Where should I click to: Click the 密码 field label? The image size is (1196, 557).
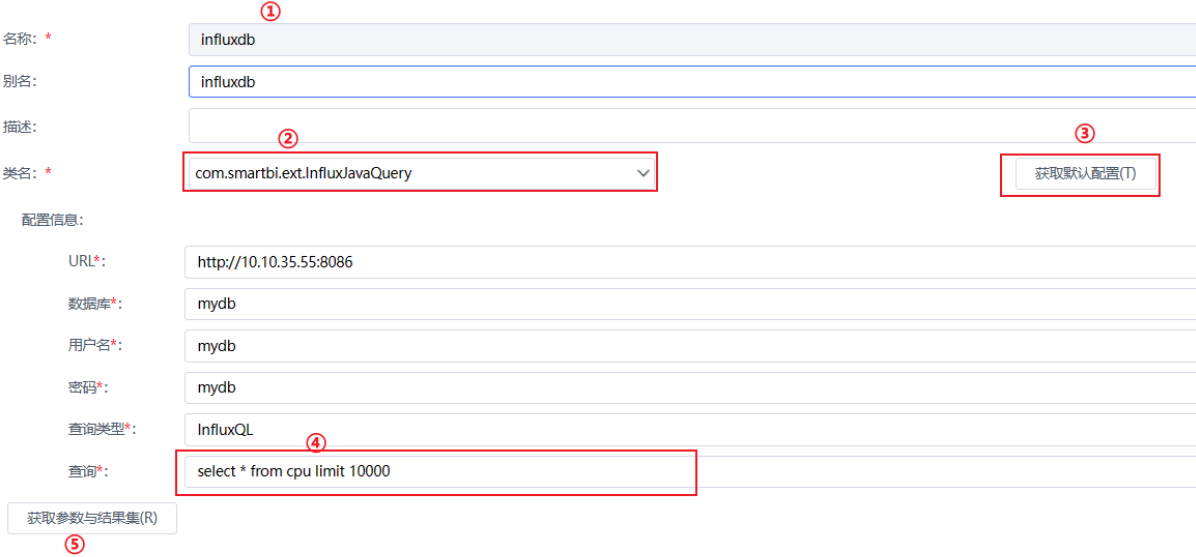coord(88,388)
